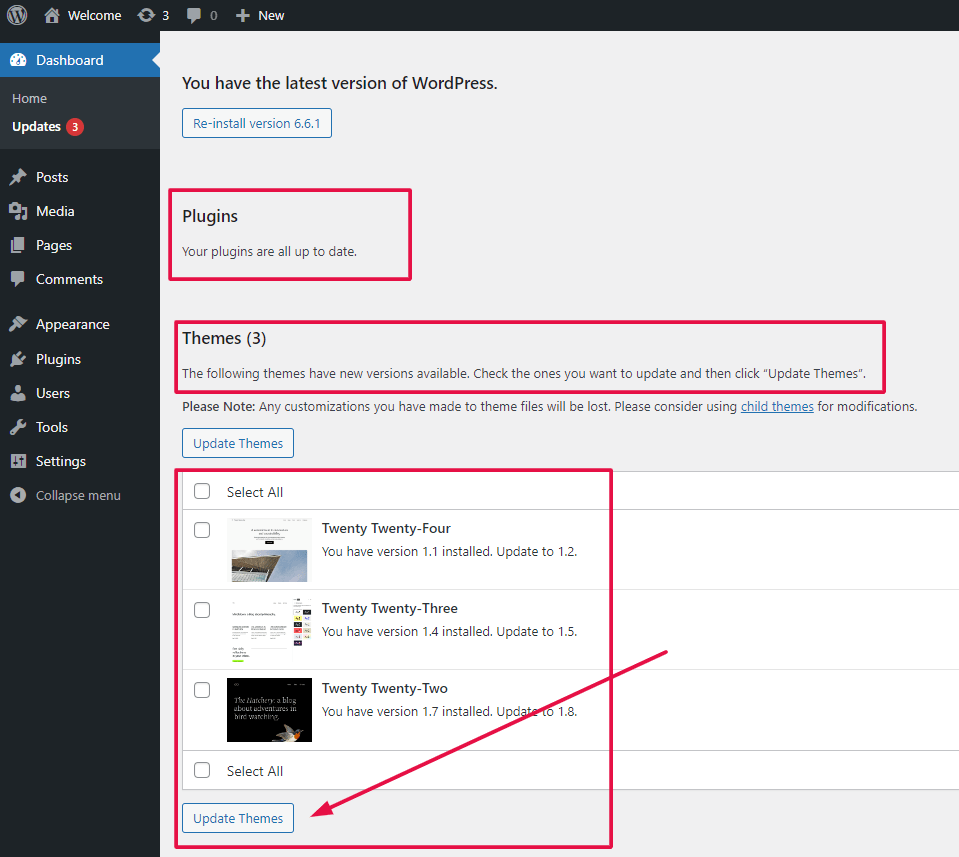Viewport: 959px width, 857px height.
Task: Click the lower Update Themes button
Action: (x=238, y=818)
